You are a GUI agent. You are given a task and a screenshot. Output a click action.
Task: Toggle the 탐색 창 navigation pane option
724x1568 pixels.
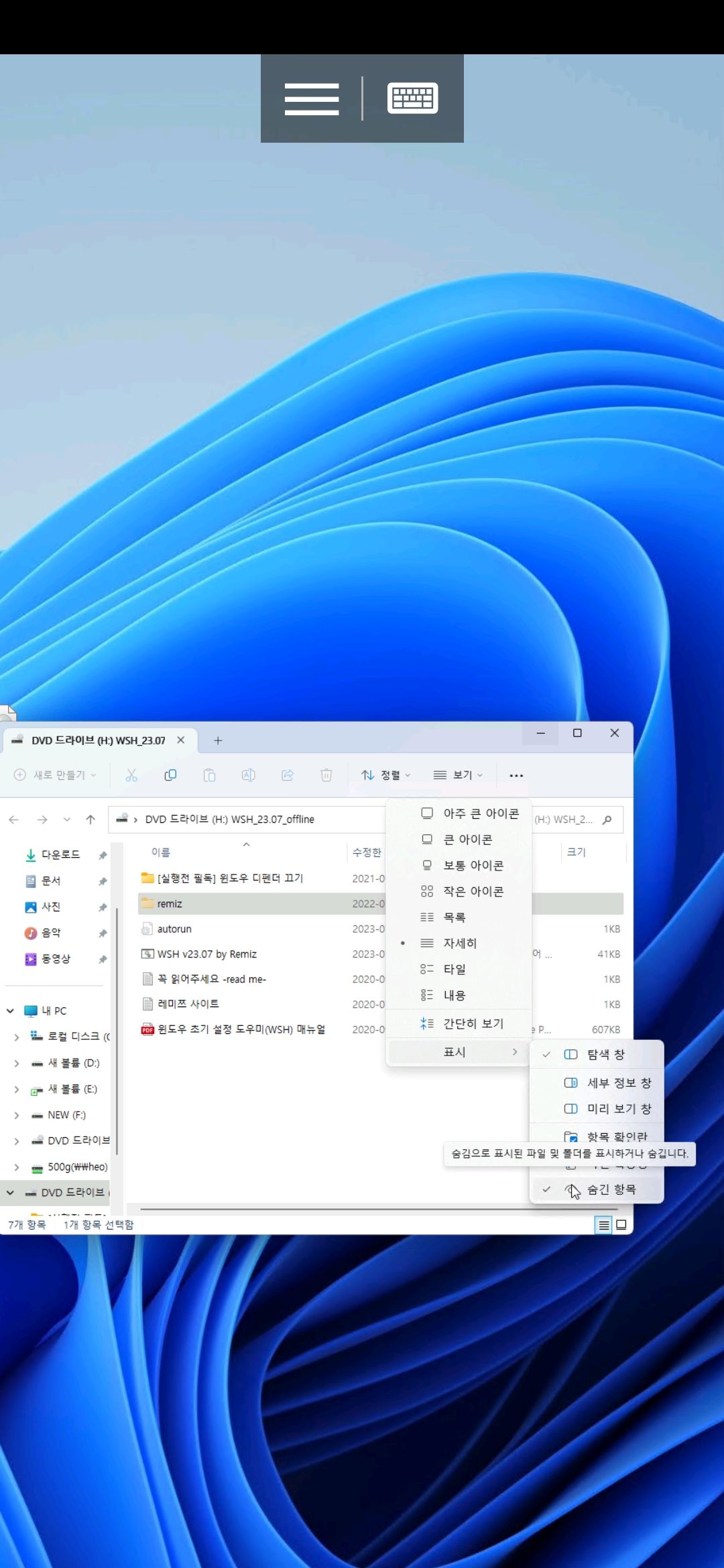597,1055
